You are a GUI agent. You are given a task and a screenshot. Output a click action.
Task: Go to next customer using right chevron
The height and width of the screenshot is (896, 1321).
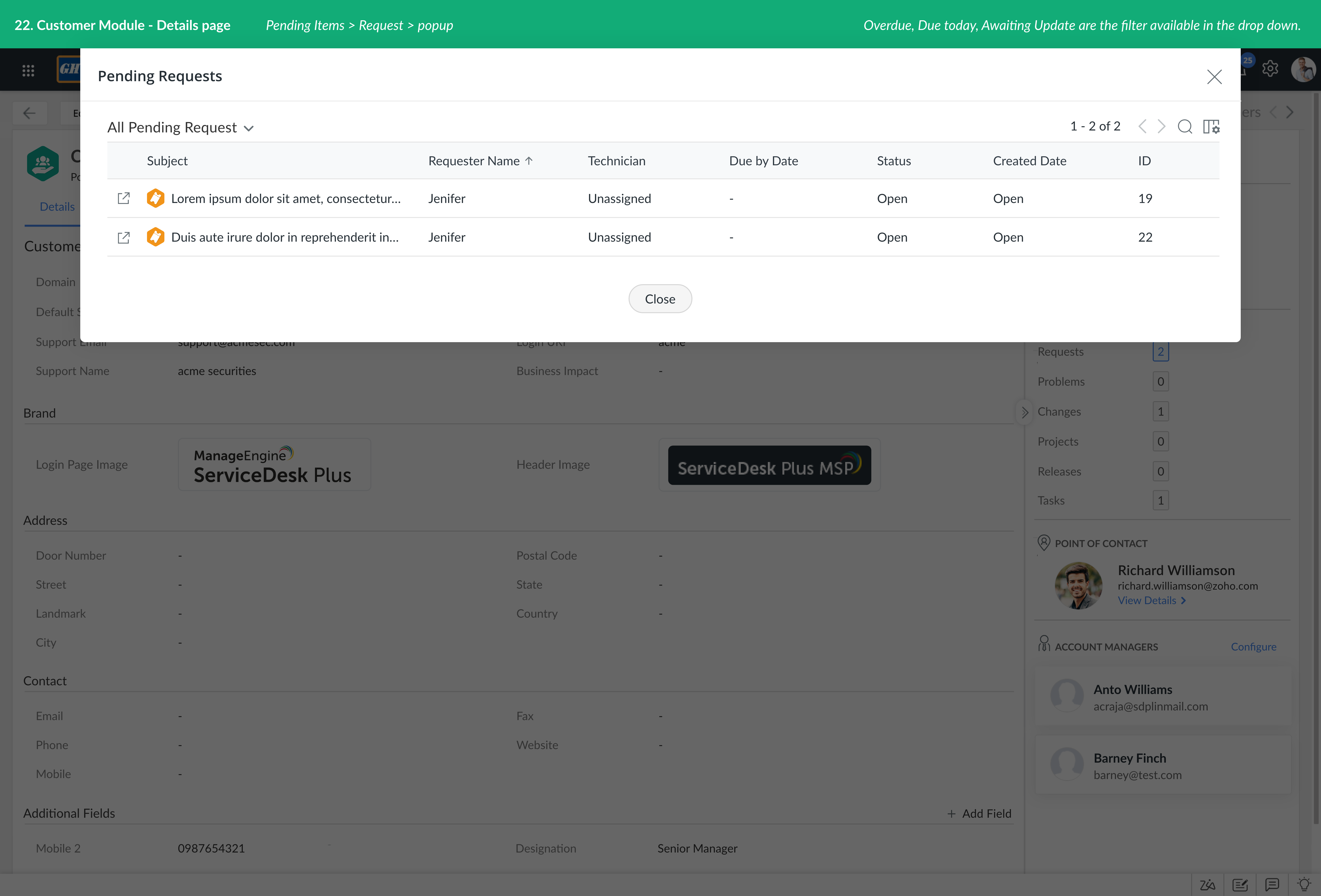pyautogui.click(x=1290, y=113)
